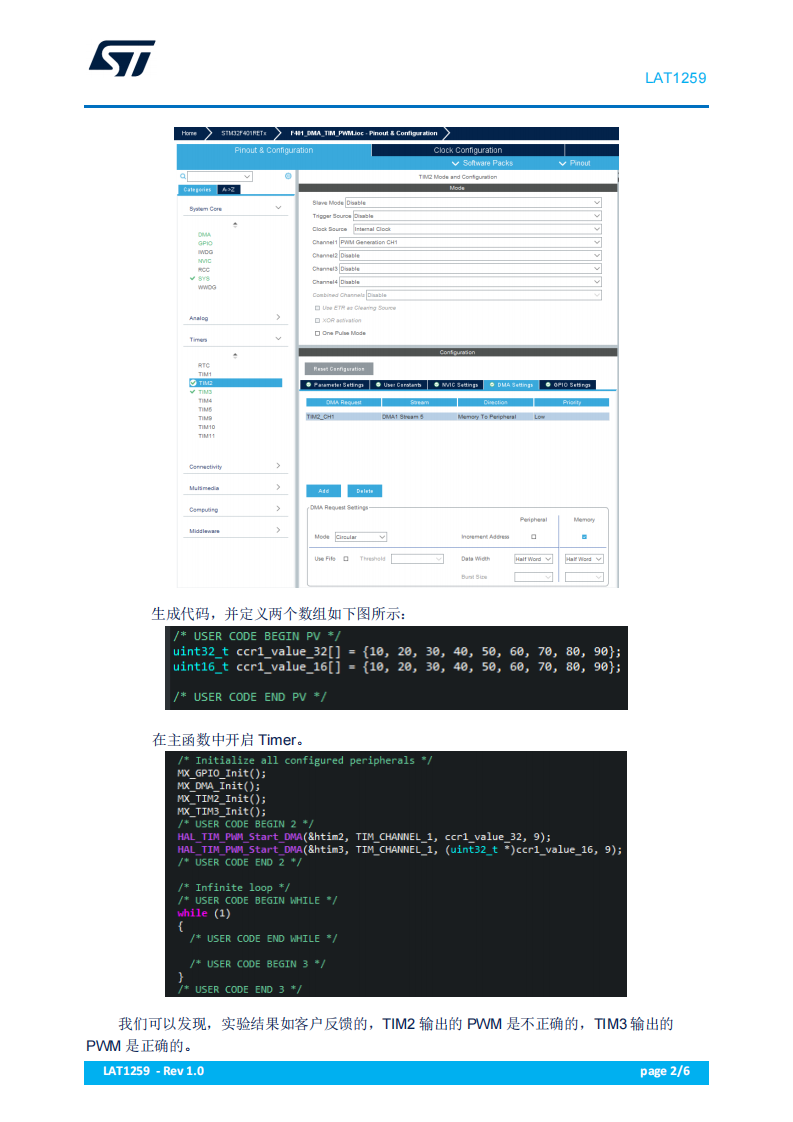Image resolution: width=793 pixels, height=1122 pixels.
Task: Select DMA under System Core
Action: 205,235
